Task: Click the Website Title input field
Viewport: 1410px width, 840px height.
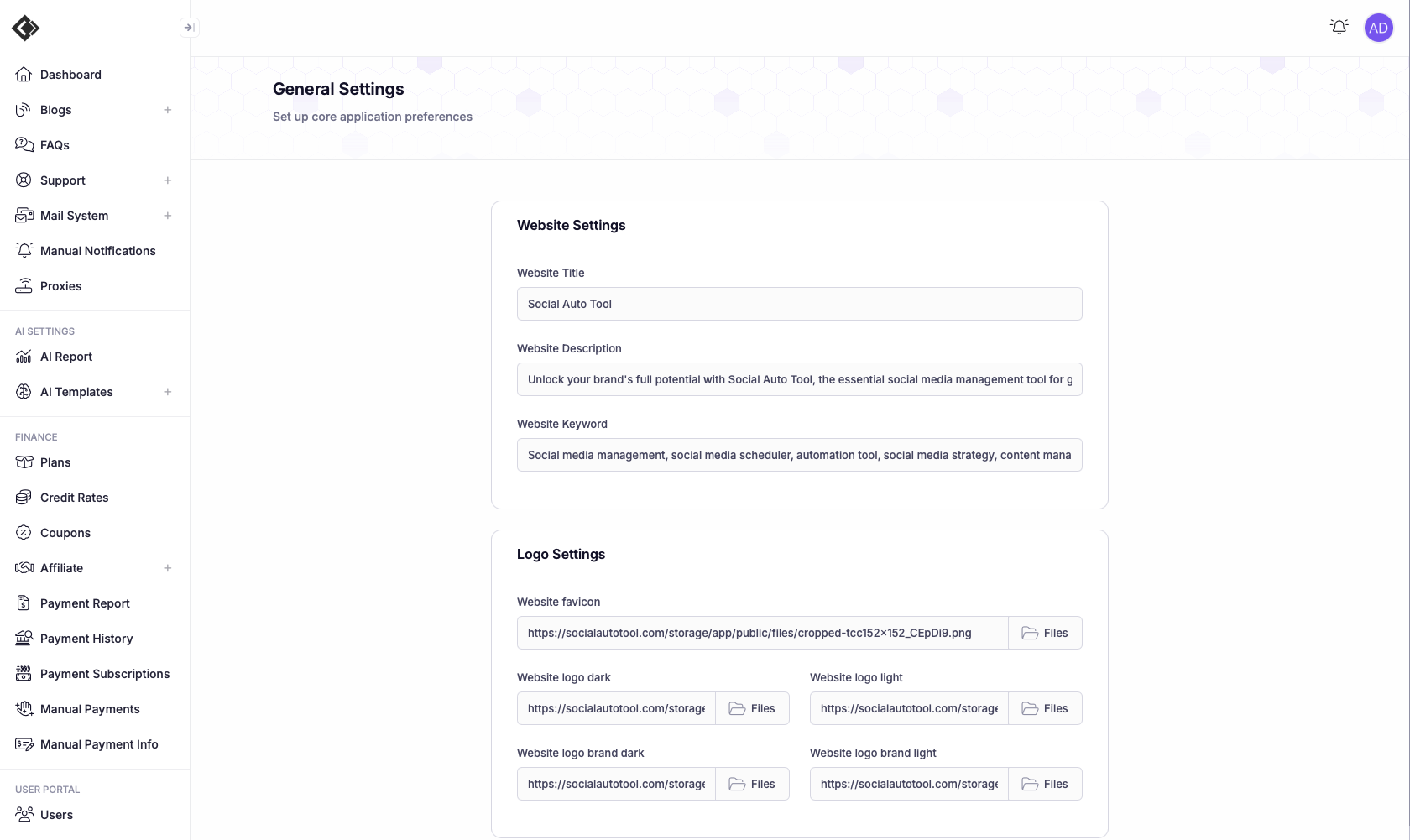Action: (x=799, y=304)
